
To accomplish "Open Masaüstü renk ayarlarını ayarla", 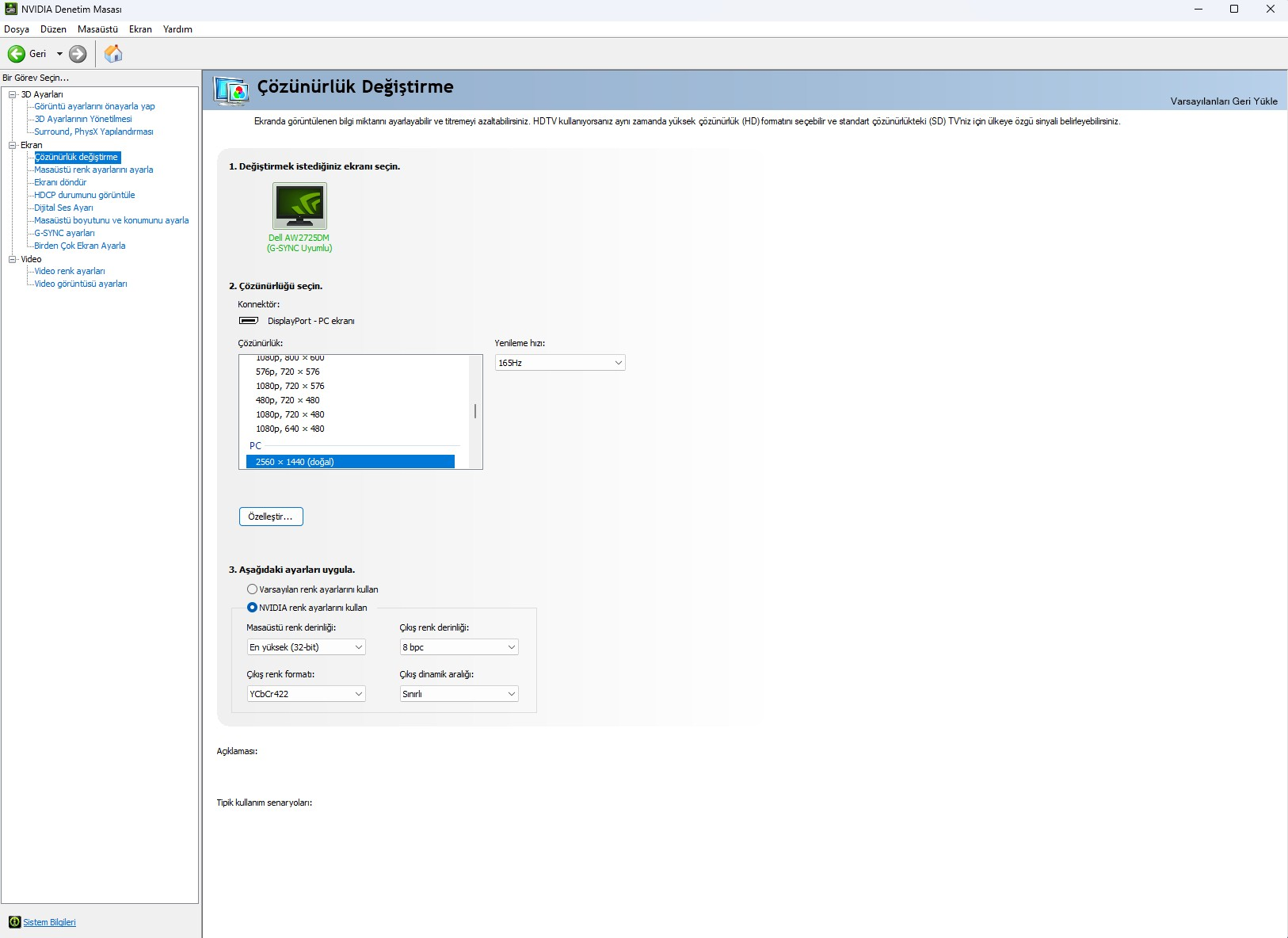I will click(x=93, y=170).
